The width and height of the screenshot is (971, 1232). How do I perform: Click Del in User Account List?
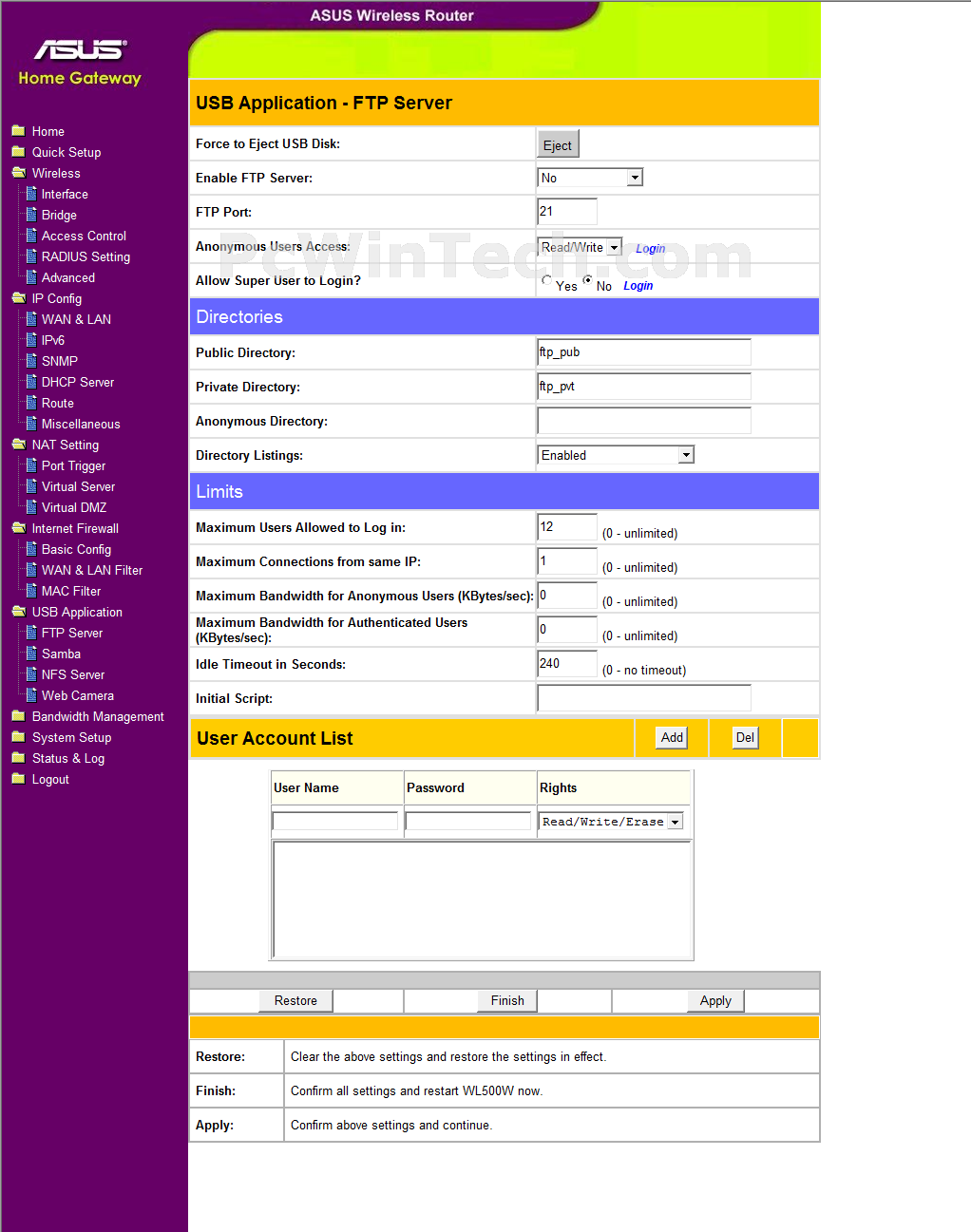(x=746, y=737)
